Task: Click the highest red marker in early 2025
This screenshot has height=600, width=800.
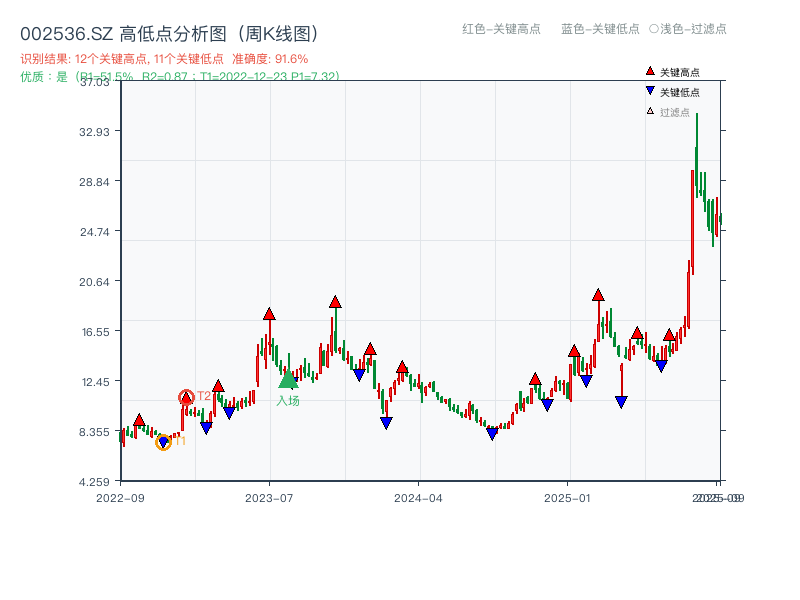Action: point(598,295)
